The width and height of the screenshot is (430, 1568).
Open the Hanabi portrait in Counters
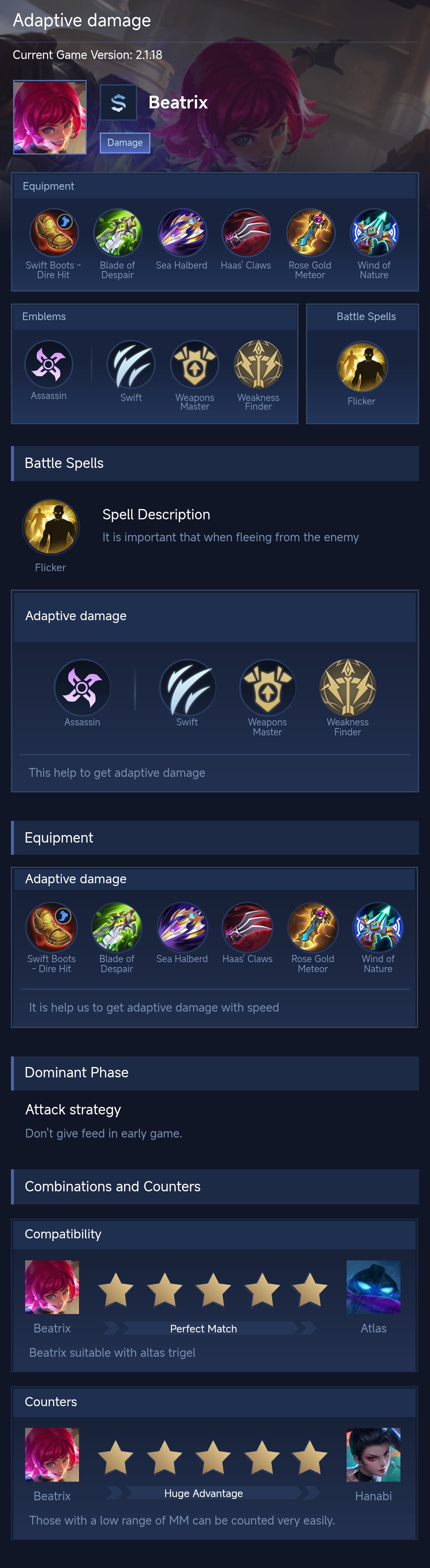[x=373, y=1455]
